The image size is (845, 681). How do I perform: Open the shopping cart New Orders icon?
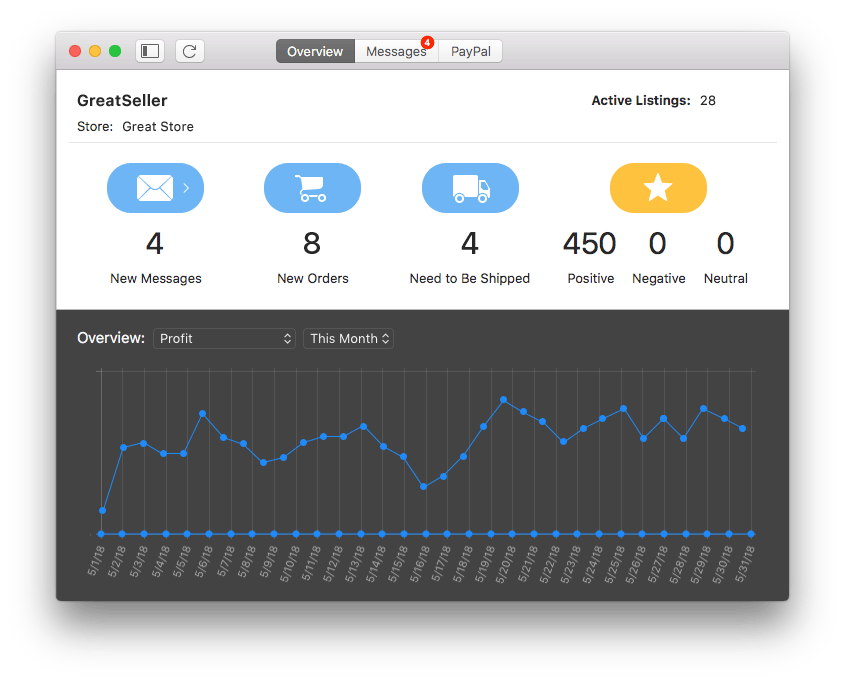[312, 188]
